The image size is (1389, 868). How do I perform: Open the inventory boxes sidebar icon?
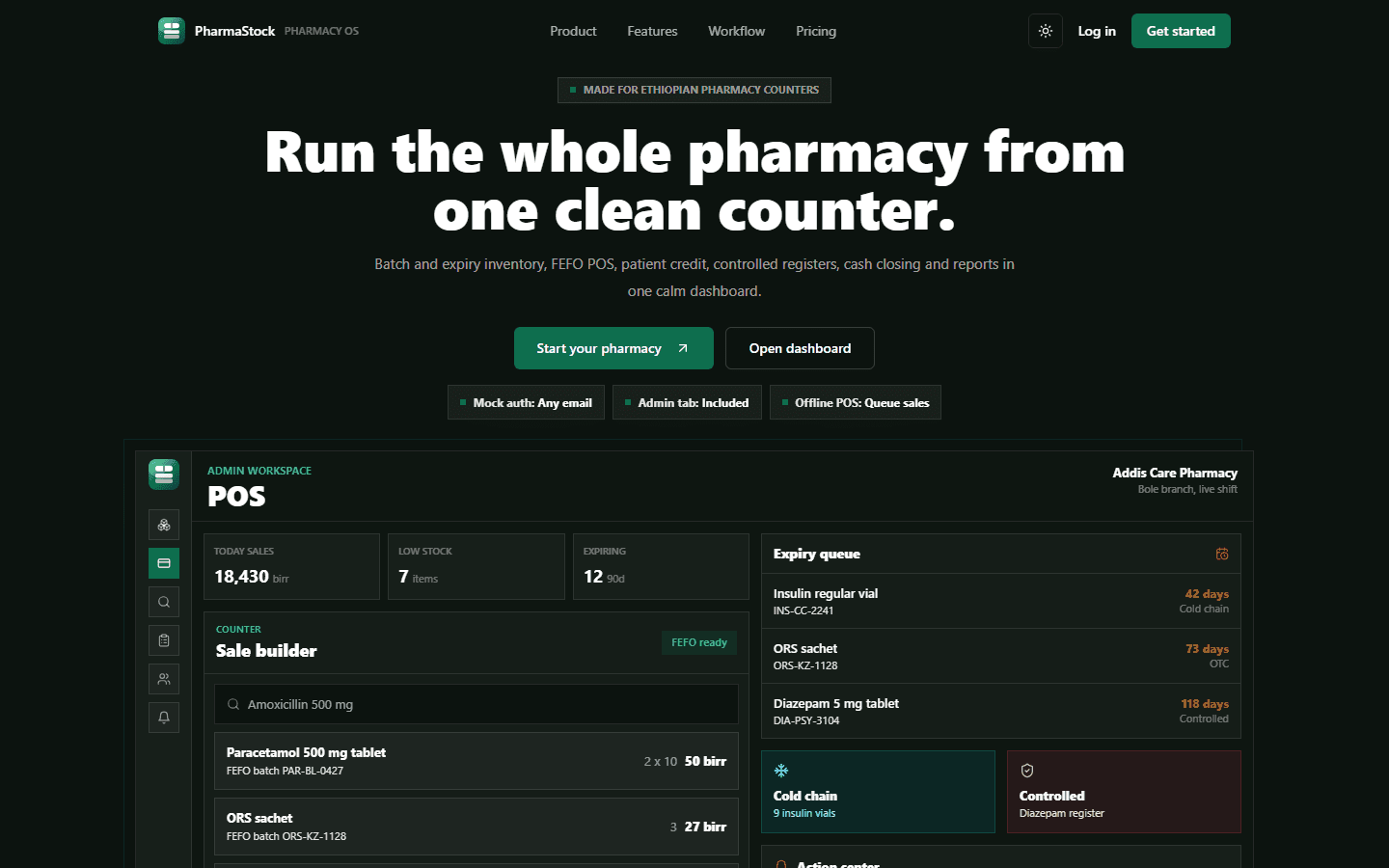pos(164,525)
